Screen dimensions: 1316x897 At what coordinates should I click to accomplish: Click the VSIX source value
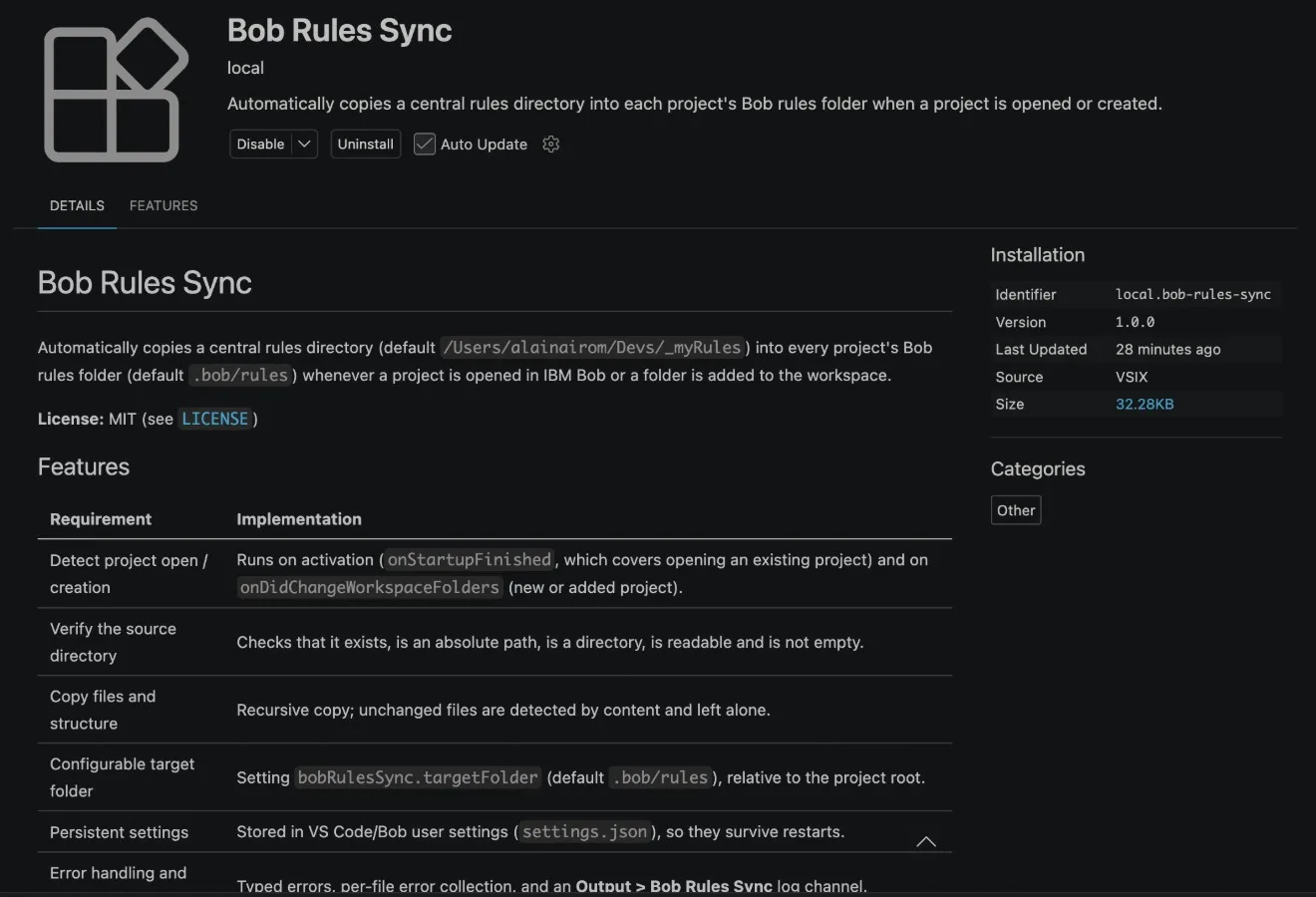(x=1132, y=377)
